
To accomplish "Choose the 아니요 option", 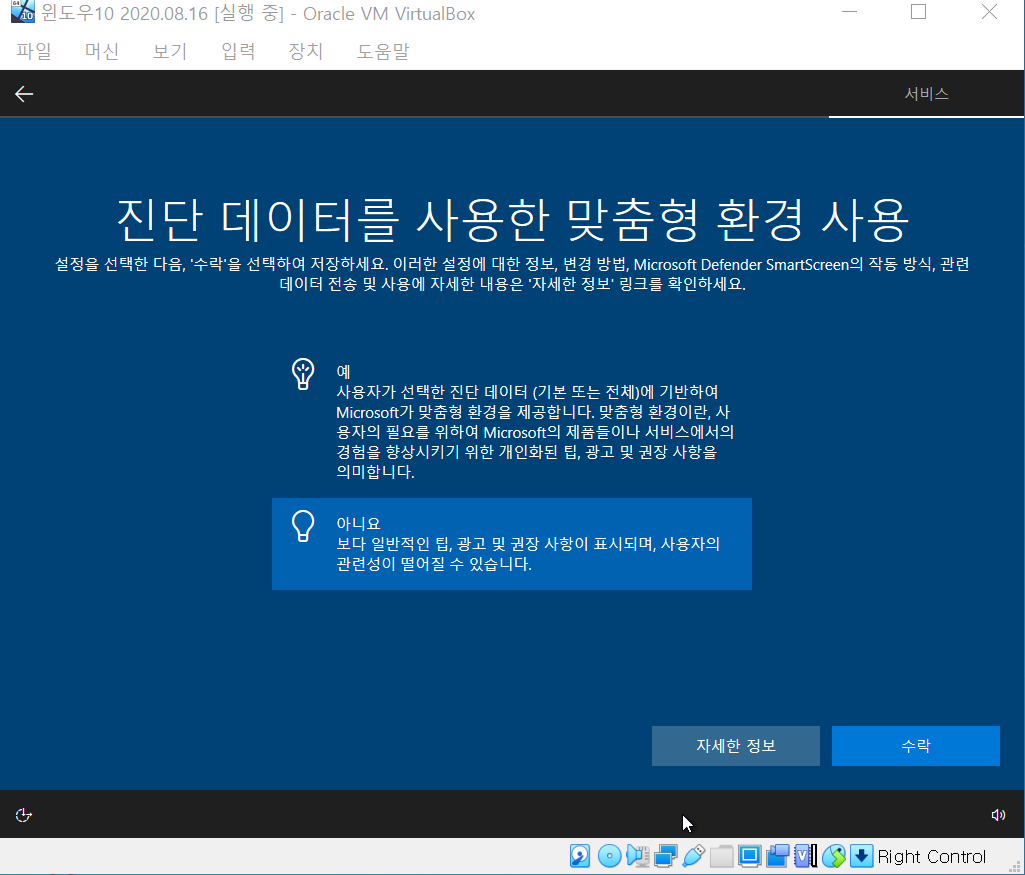I will click(512, 544).
